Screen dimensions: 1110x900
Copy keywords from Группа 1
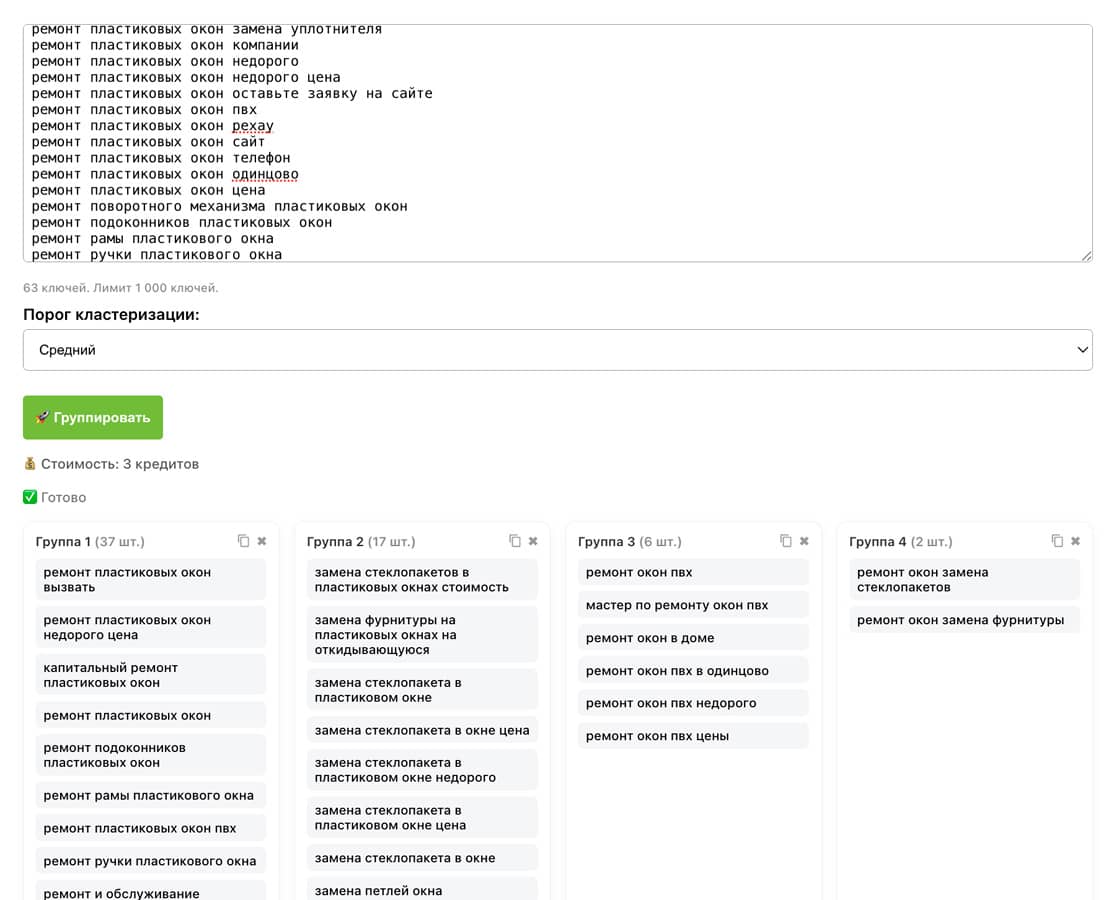(x=244, y=541)
